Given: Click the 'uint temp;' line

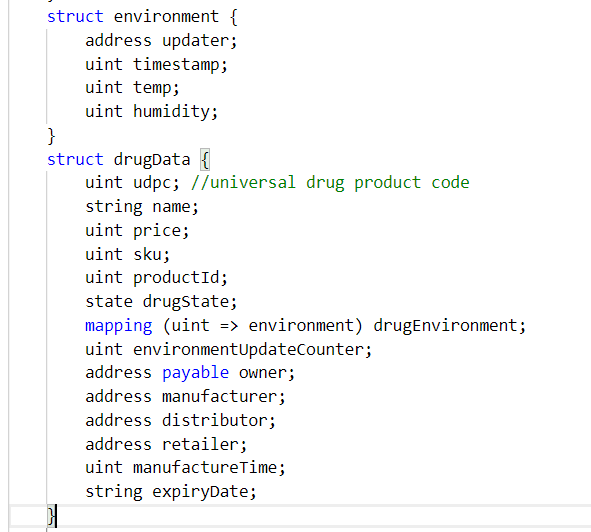Looking at the screenshot, I should tap(132, 88).
